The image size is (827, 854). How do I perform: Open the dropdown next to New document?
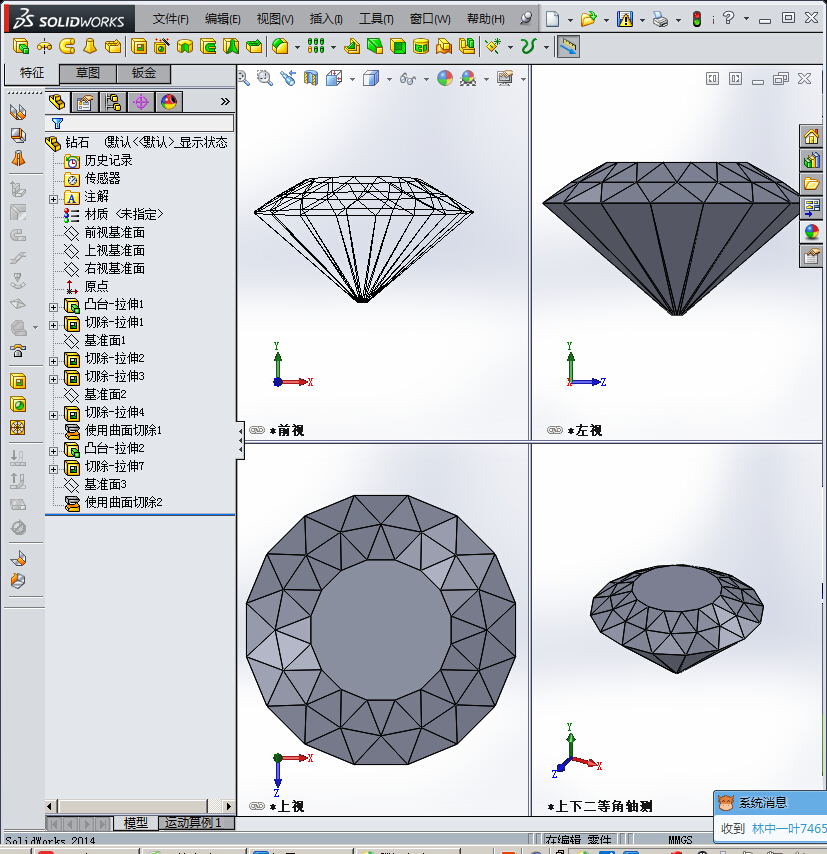point(570,20)
